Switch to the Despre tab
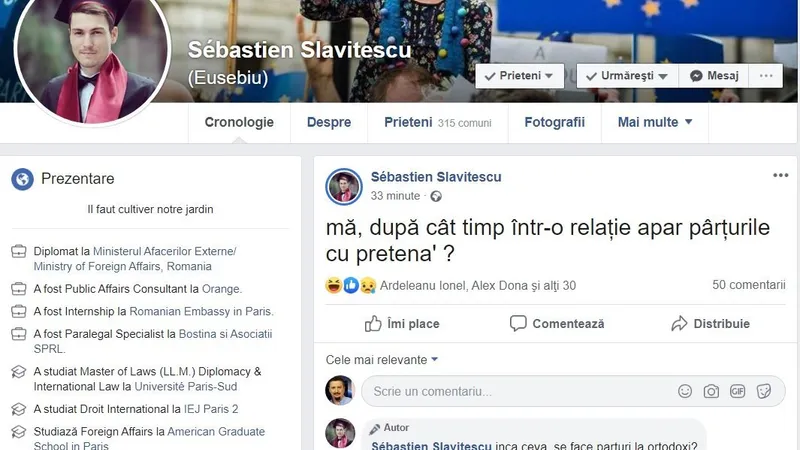The width and height of the screenshot is (800, 450). (x=329, y=122)
